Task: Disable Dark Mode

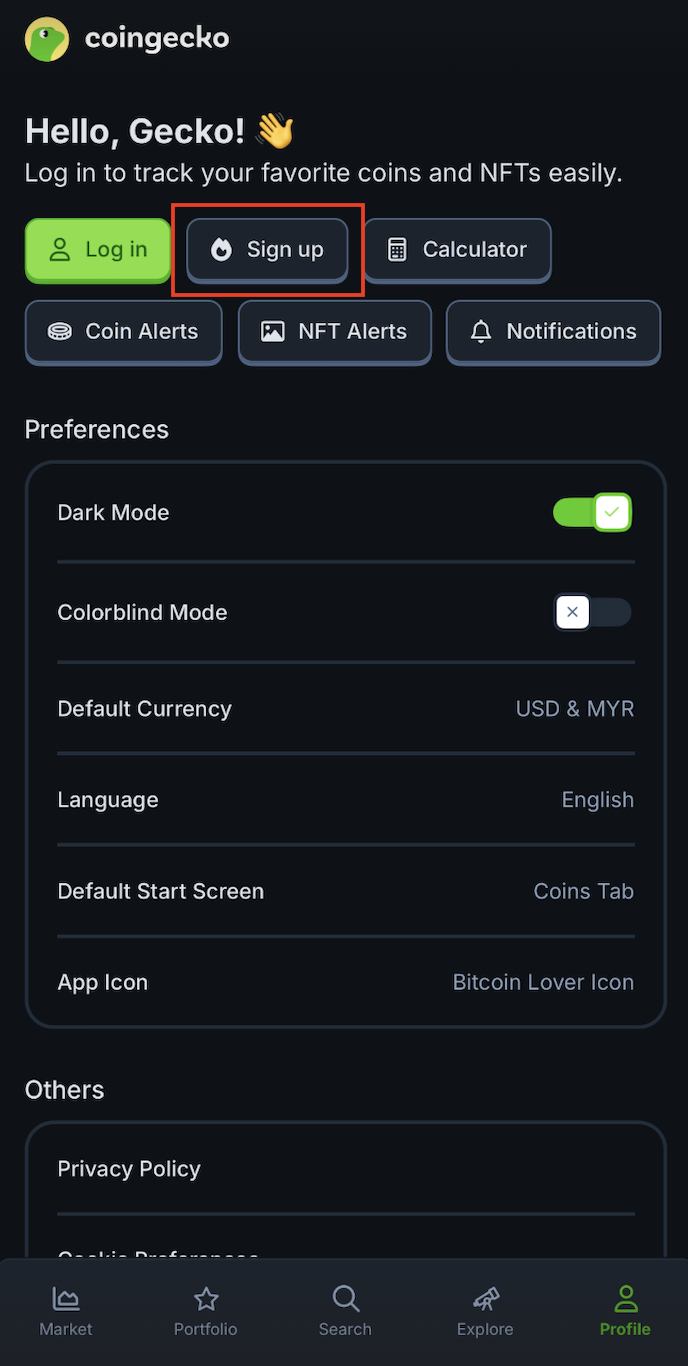Action: tap(592, 512)
